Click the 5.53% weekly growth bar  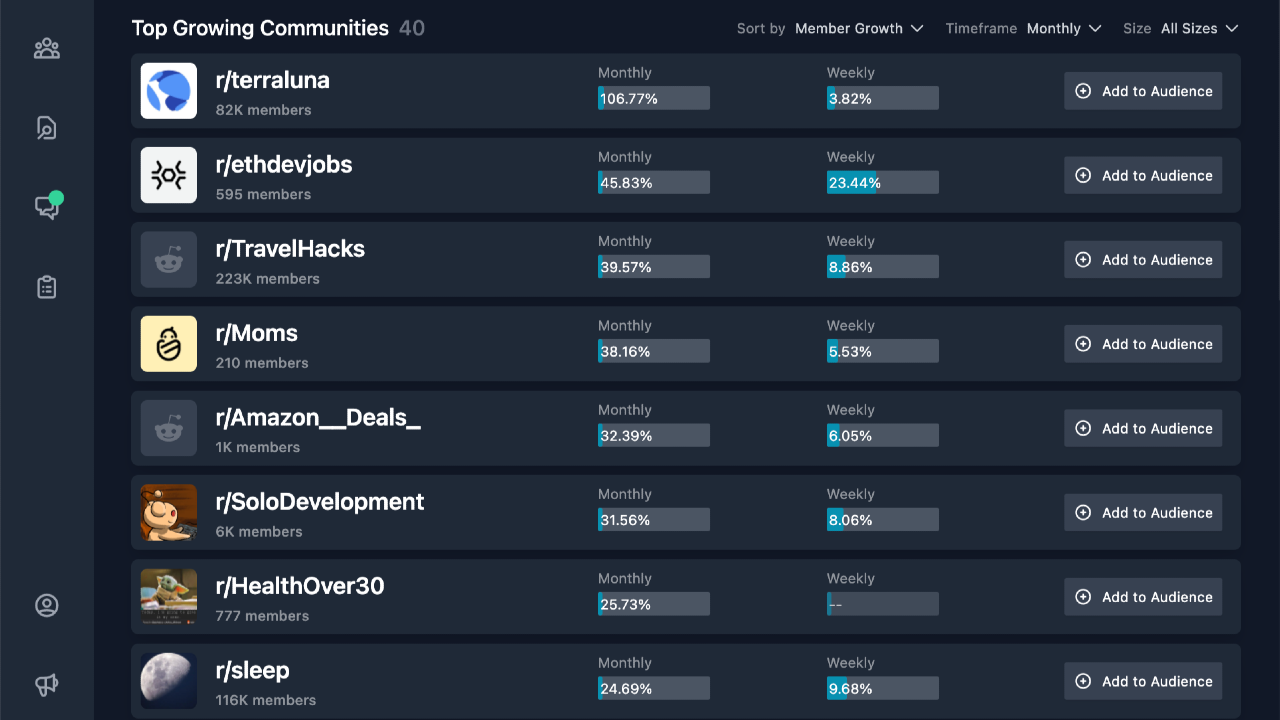tap(883, 351)
